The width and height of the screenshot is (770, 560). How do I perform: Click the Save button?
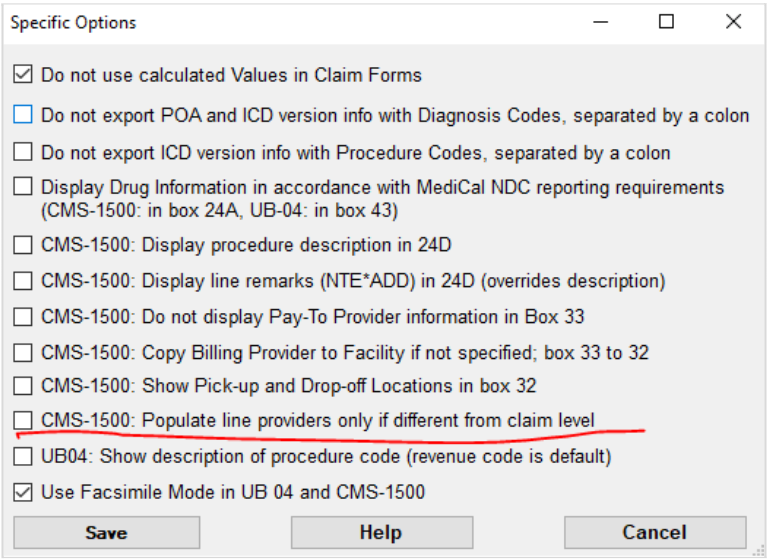[107, 532]
